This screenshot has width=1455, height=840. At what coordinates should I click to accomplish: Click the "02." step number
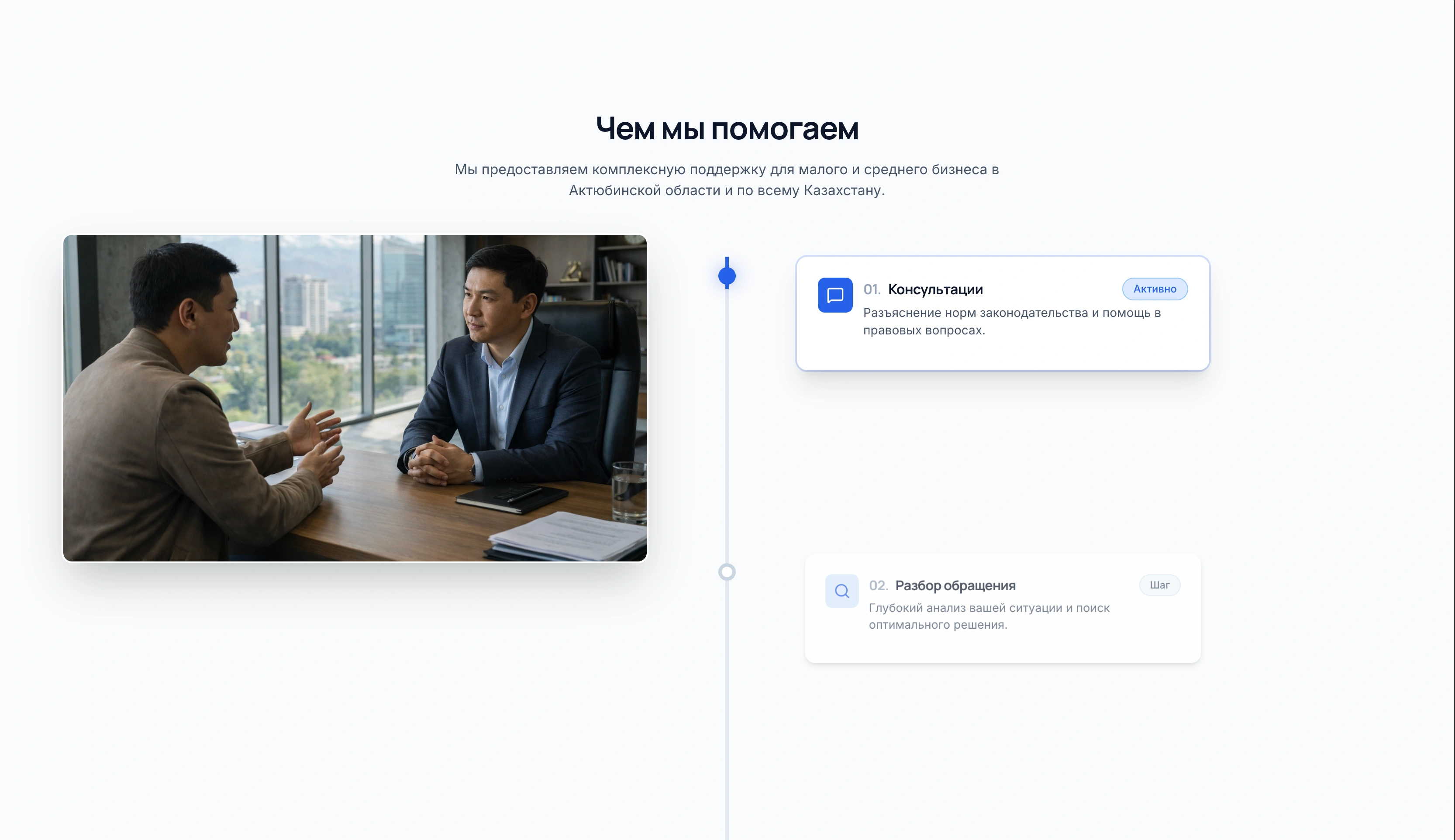(878, 585)
